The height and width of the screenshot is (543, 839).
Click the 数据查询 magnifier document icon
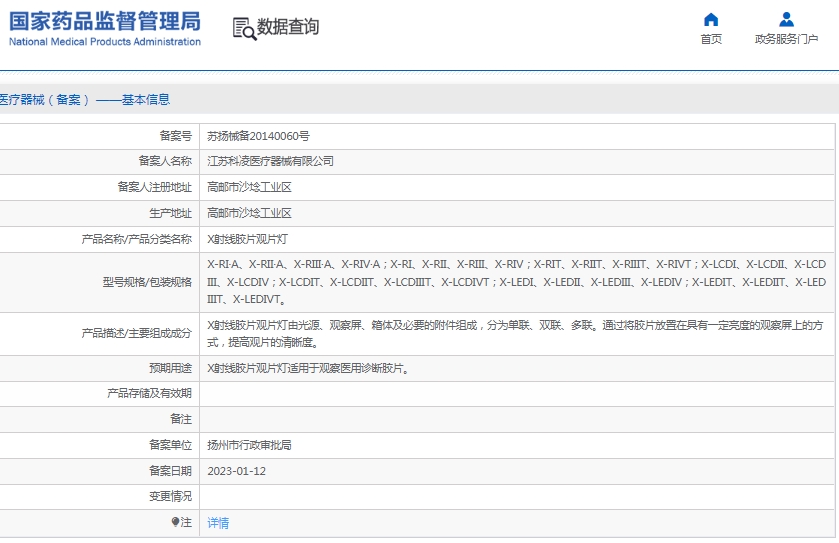tap(245, 29)
